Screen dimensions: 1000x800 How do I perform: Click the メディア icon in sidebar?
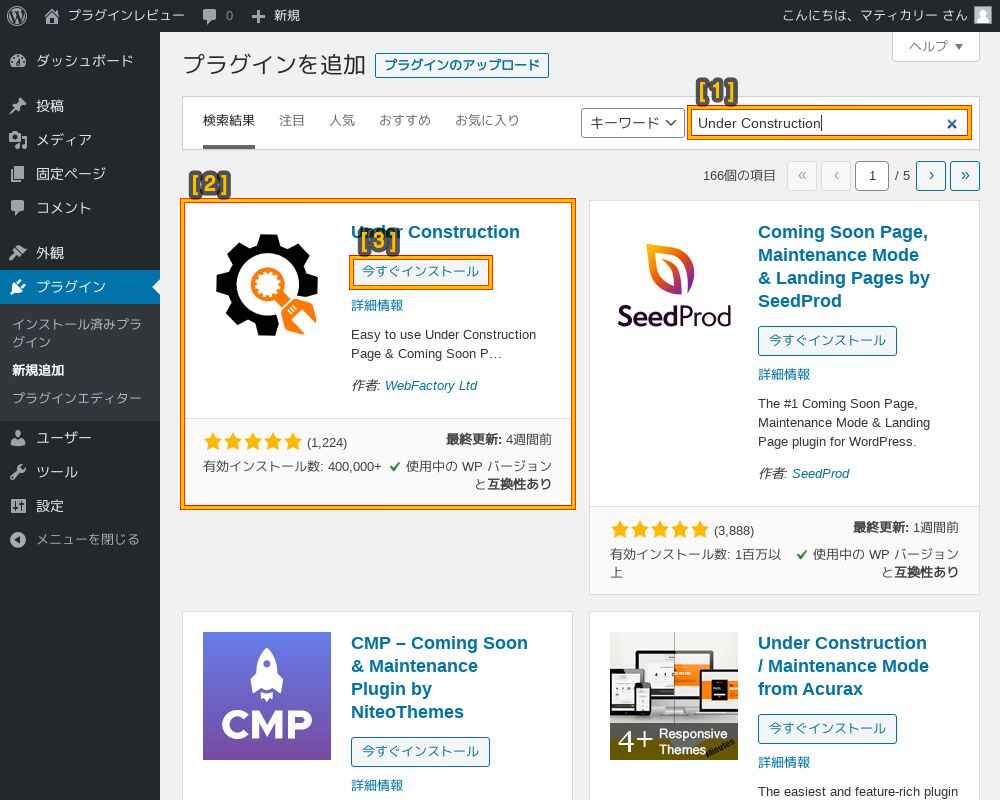(18, 140)
